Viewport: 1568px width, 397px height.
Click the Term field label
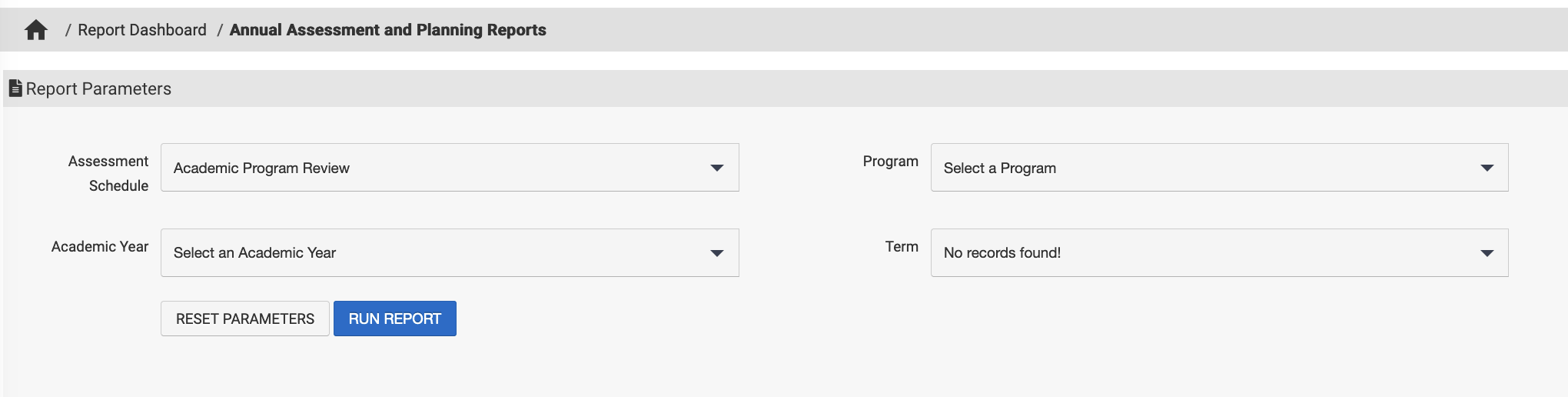(x=902, y=247)
